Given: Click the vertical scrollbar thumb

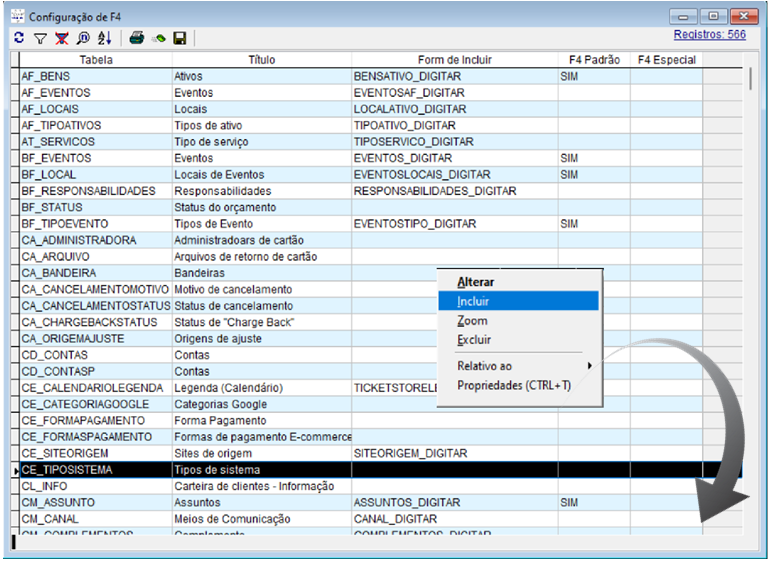Looking at the screenshot, I should coord(750,80).
